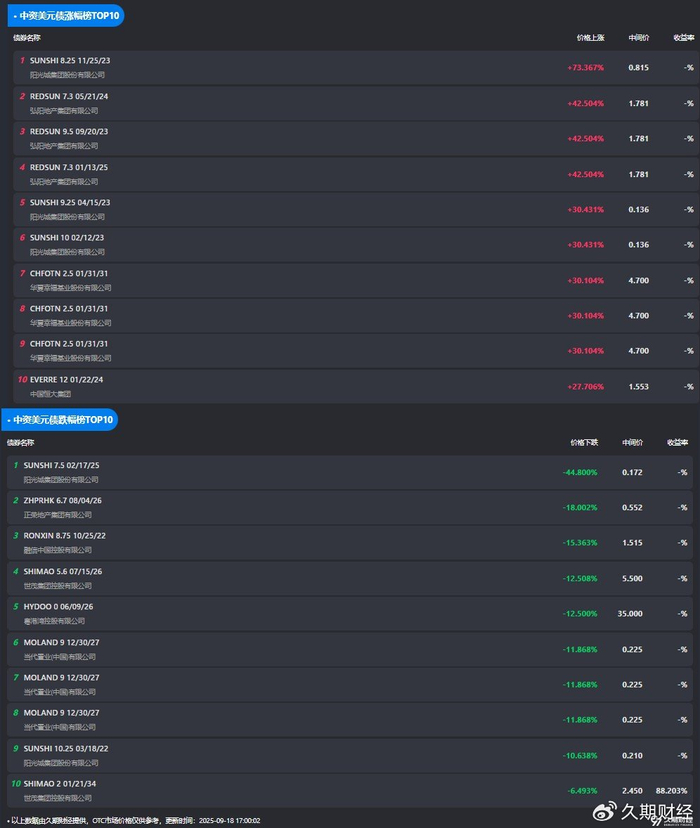Click the 88.203% yield value
The width and height of the screenshot is (700, 828).
point(672,790)
